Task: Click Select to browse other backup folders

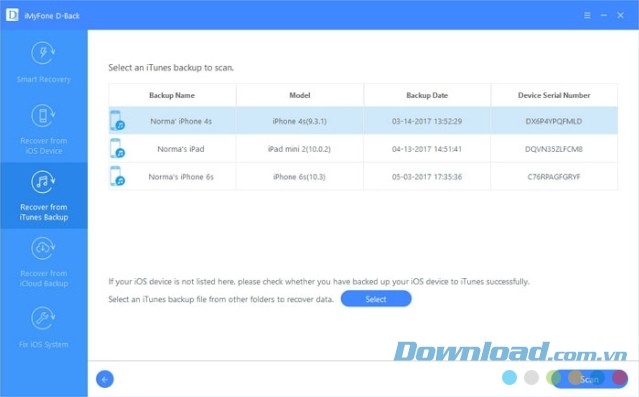Action: tap(376, 299)
